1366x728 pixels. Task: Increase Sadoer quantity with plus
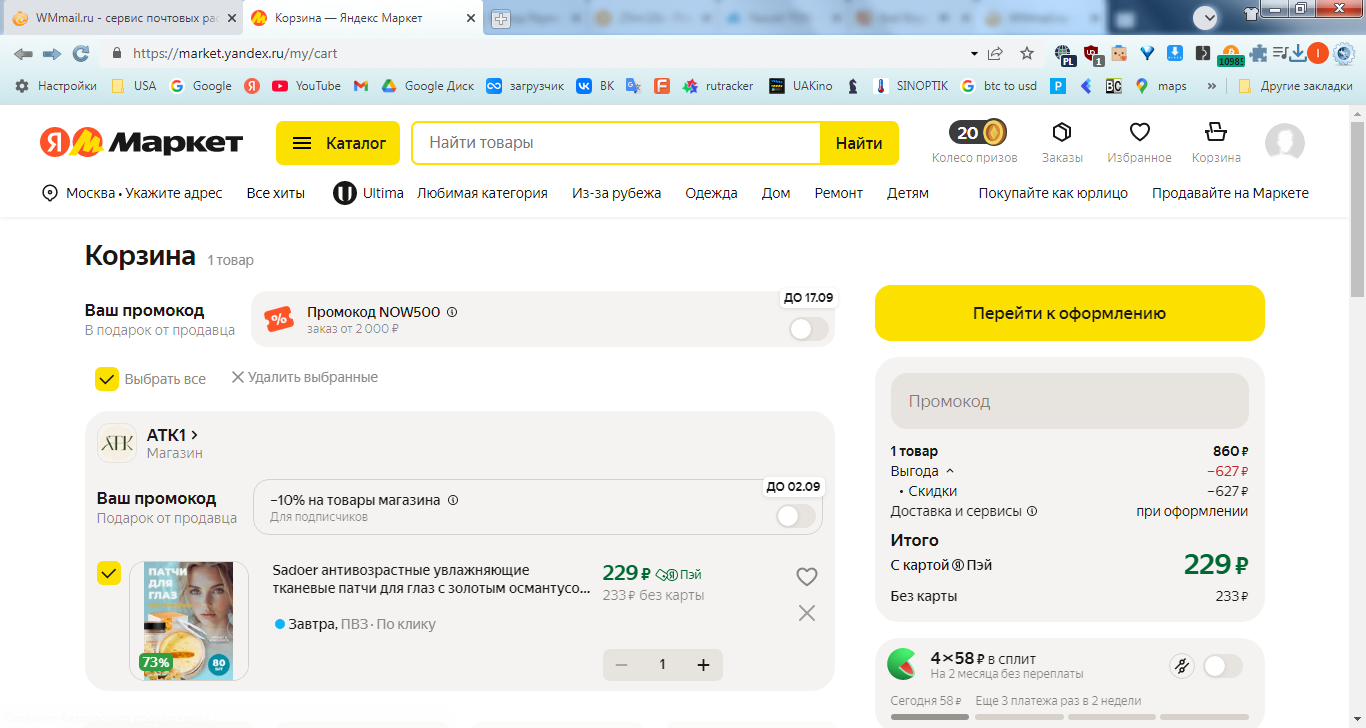[703, 665]
